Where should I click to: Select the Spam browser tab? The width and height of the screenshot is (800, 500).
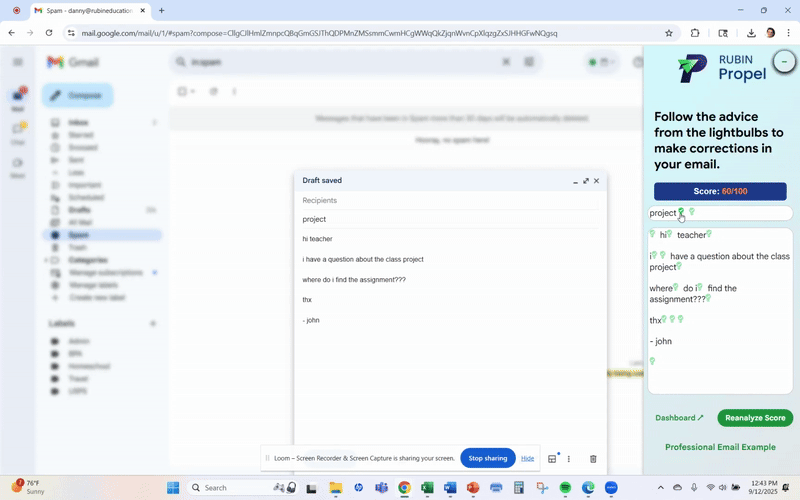tap(85, 10)
